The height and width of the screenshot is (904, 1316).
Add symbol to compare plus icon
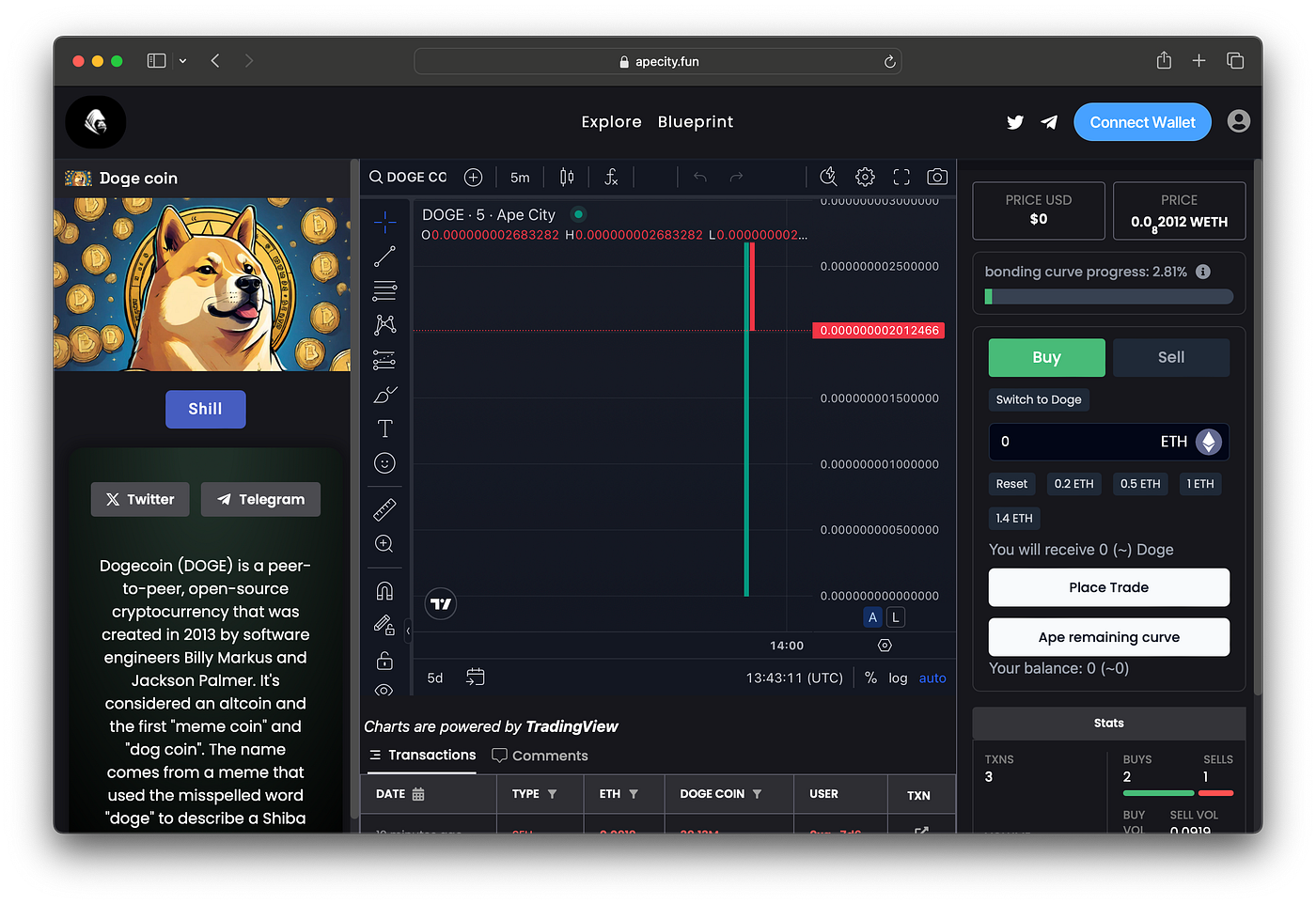pyautogui.click(x=473, y=177)
